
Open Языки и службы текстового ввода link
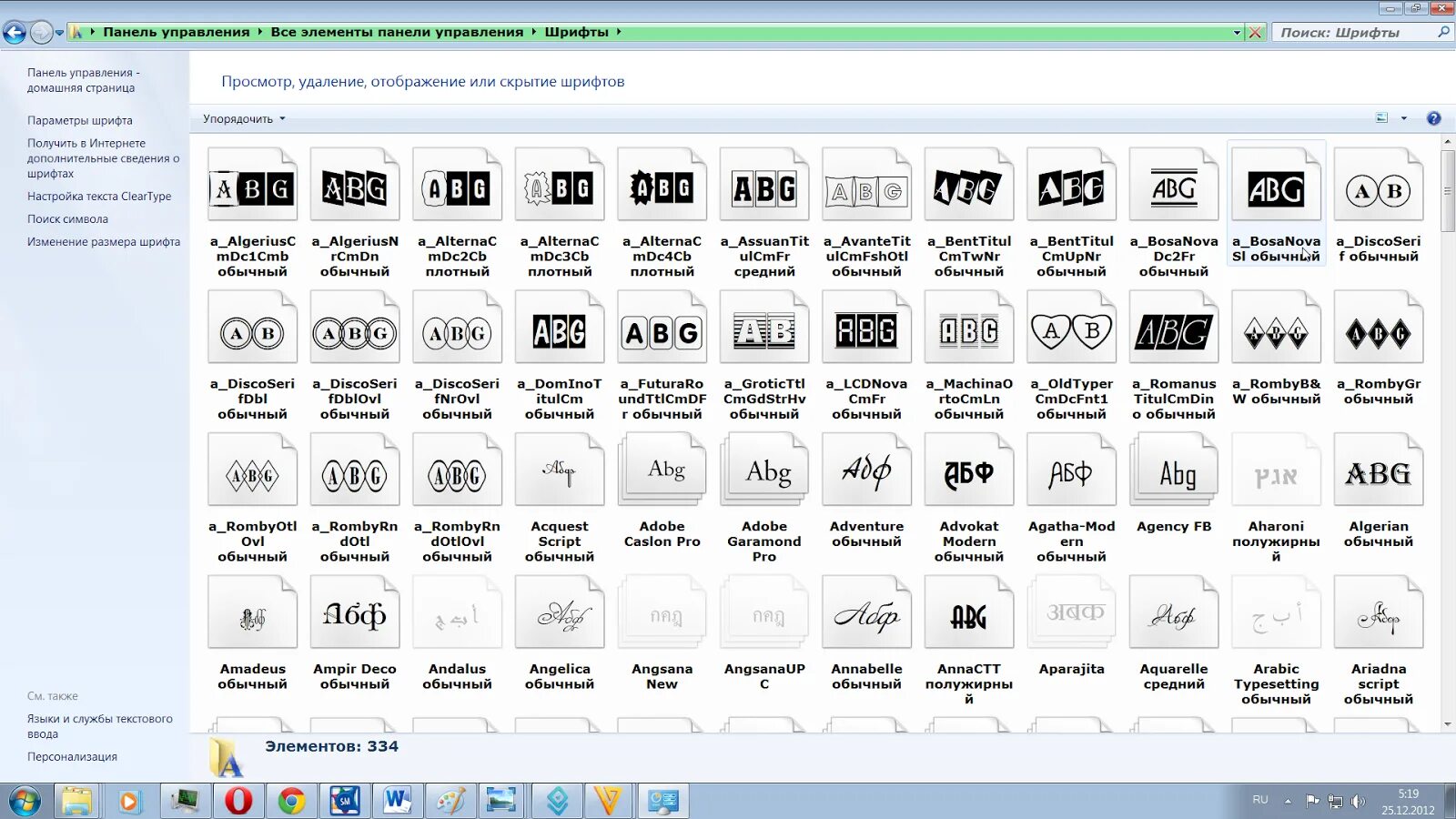tap(99, 726)
